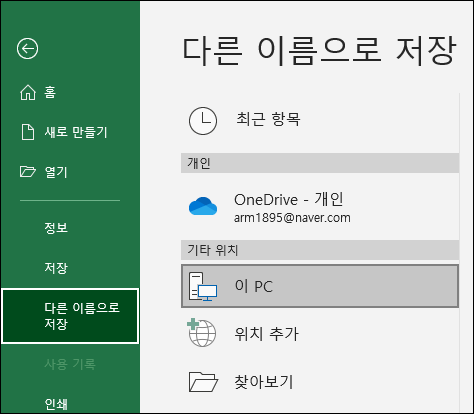The width and height of the screenshot is (474, 414).
Task: Click the 다른 이름으로 저장 page title
Action: 319,51
